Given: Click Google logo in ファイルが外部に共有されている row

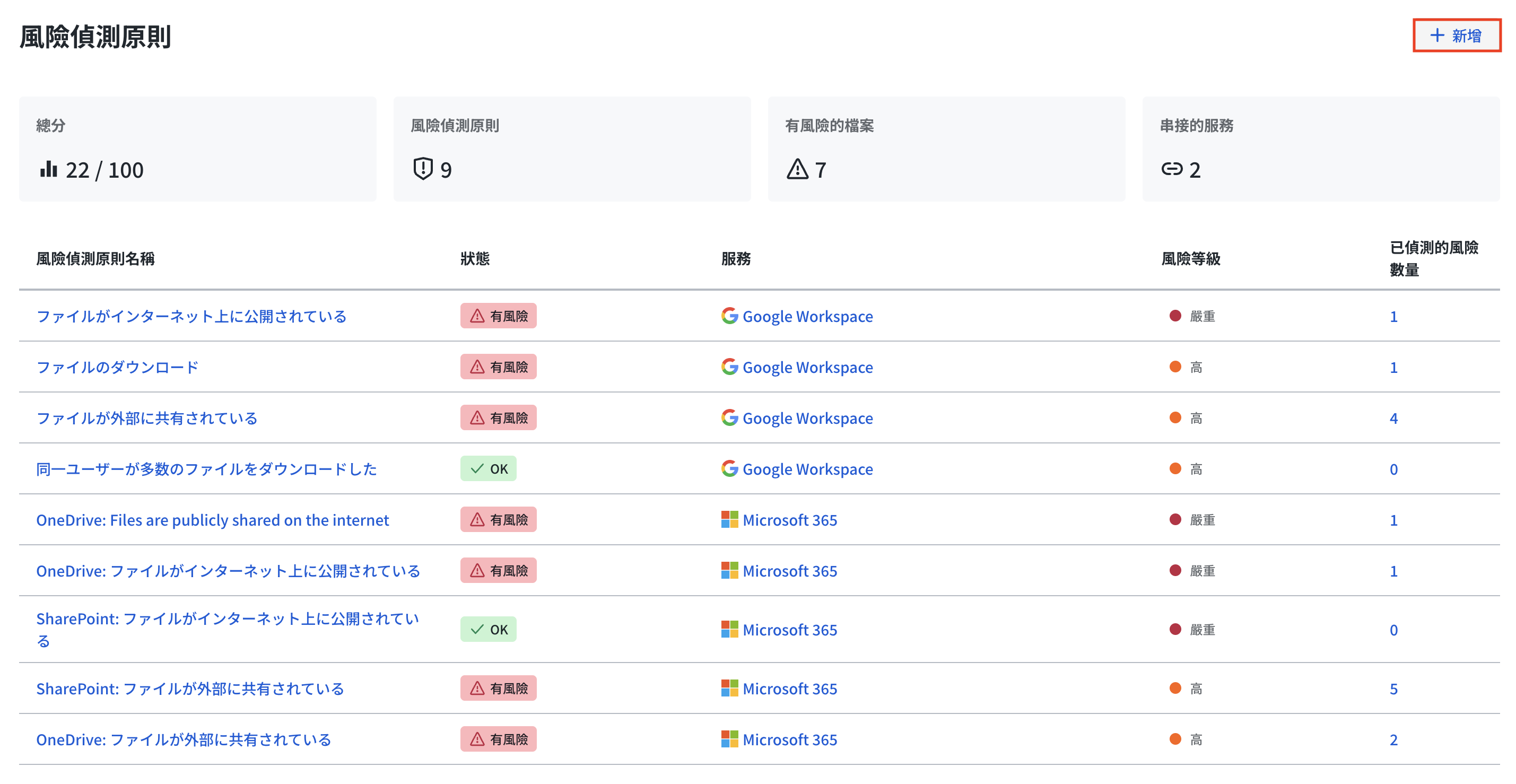Looking at the screenshot, I should click(x=729, y=417).
